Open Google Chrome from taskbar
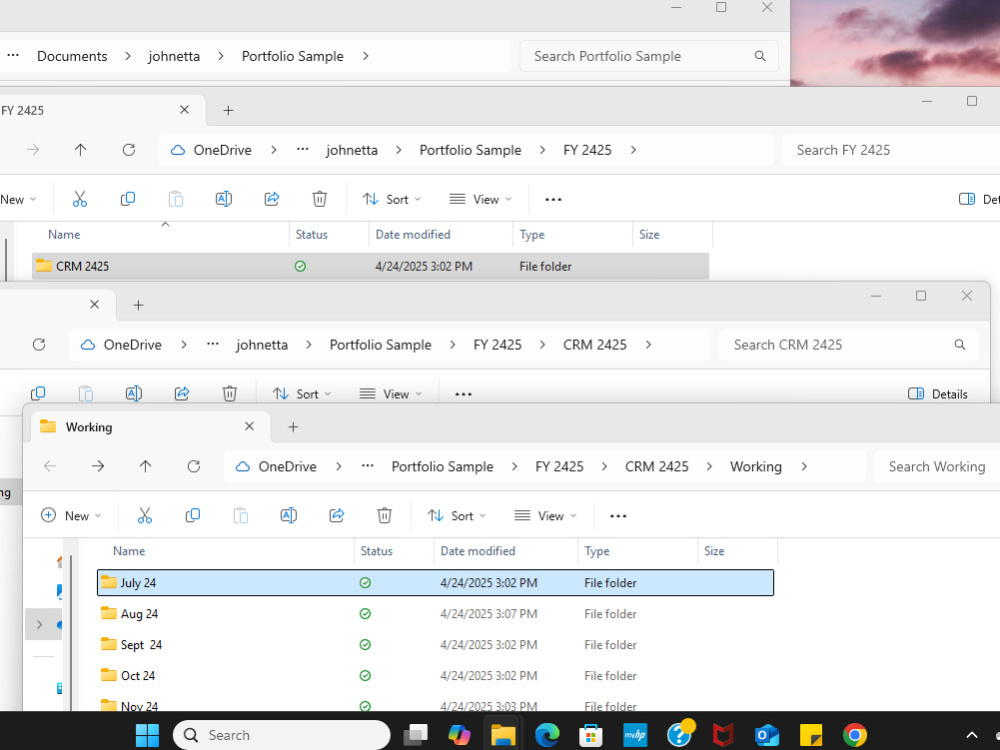Screen dimensions: 1000x750 pos(855,735)
